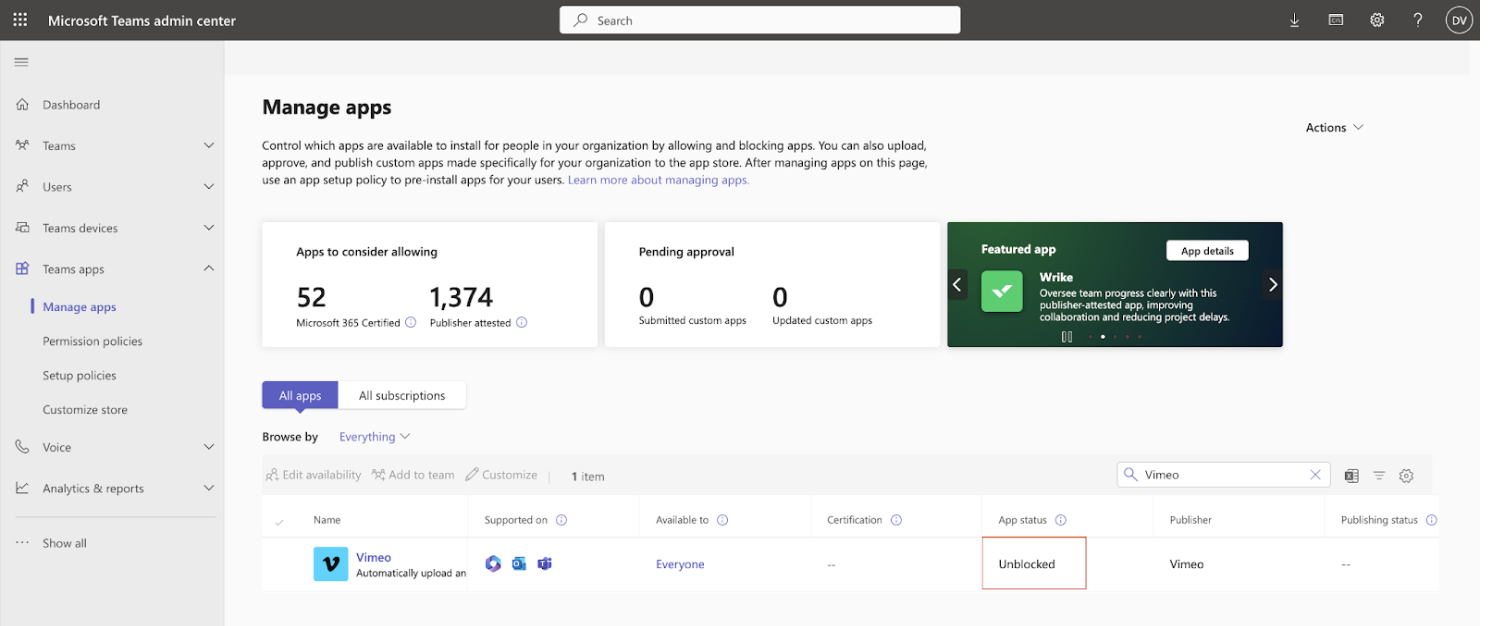
Task: Toggle the select-all checkmark in table header
Action: pos(279,521)
